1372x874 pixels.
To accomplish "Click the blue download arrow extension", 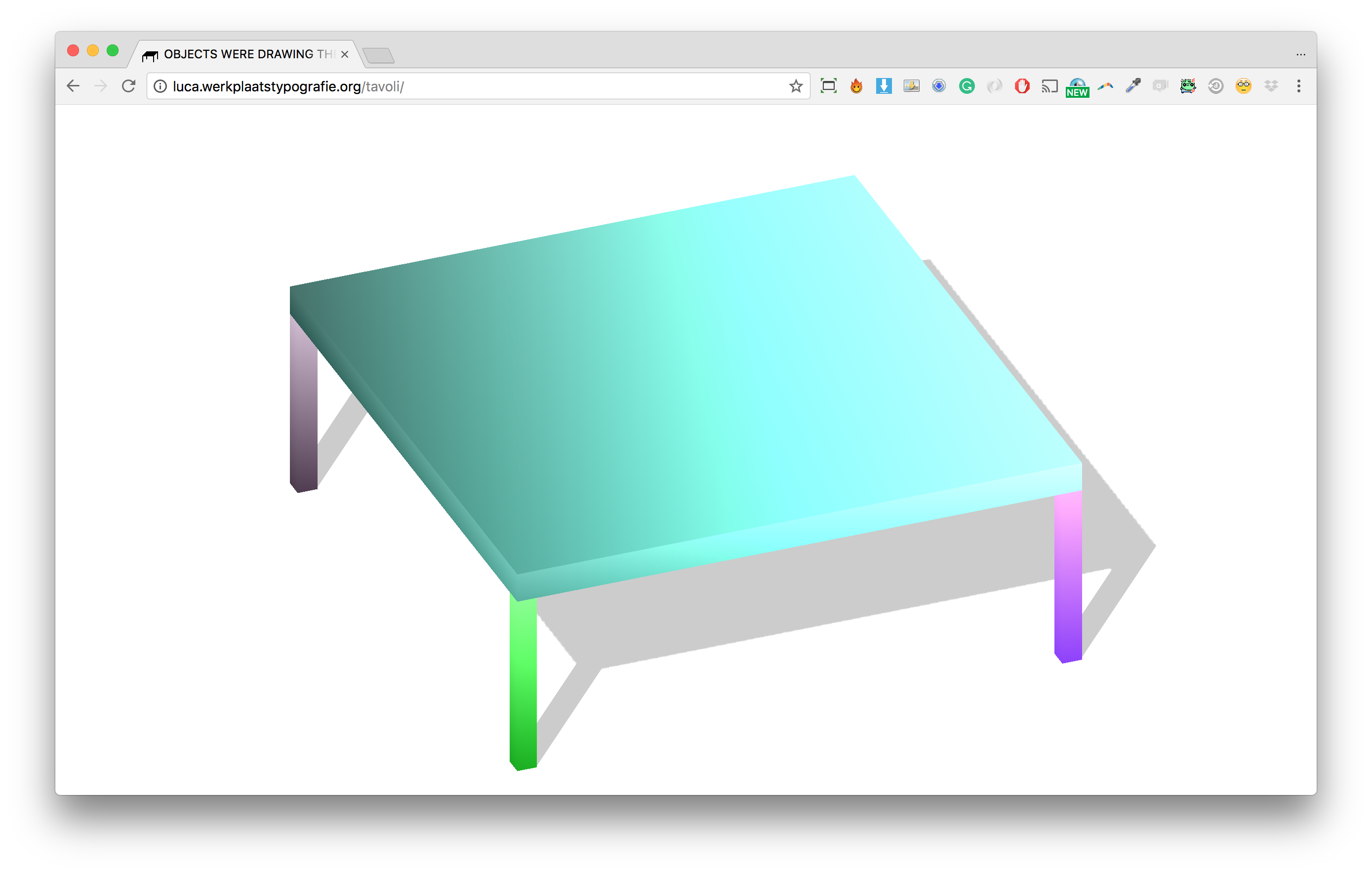I will (884, 86).
